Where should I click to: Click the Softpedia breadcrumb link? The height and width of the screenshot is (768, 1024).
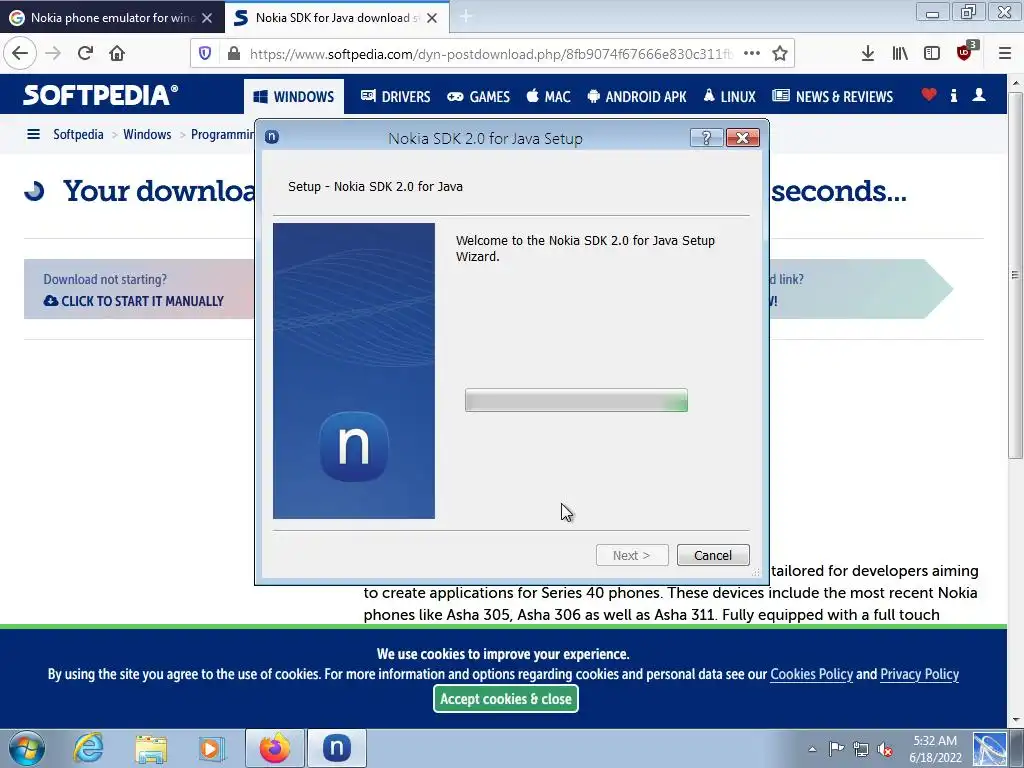tap(78, 134)
